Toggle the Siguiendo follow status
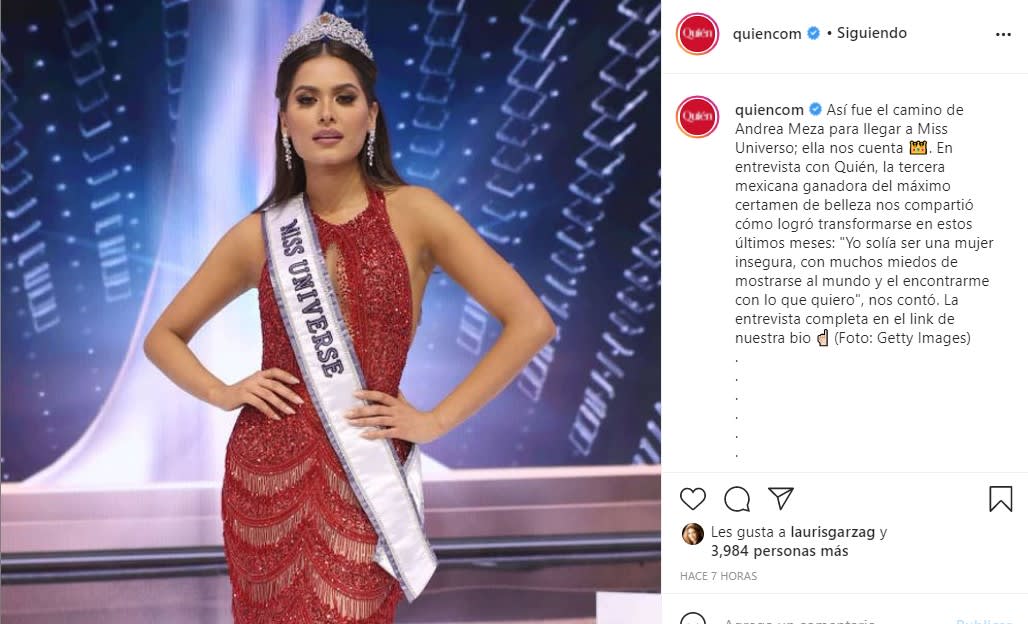The height and width of the screenshot is (624, 1028). [x=871, y=33]
